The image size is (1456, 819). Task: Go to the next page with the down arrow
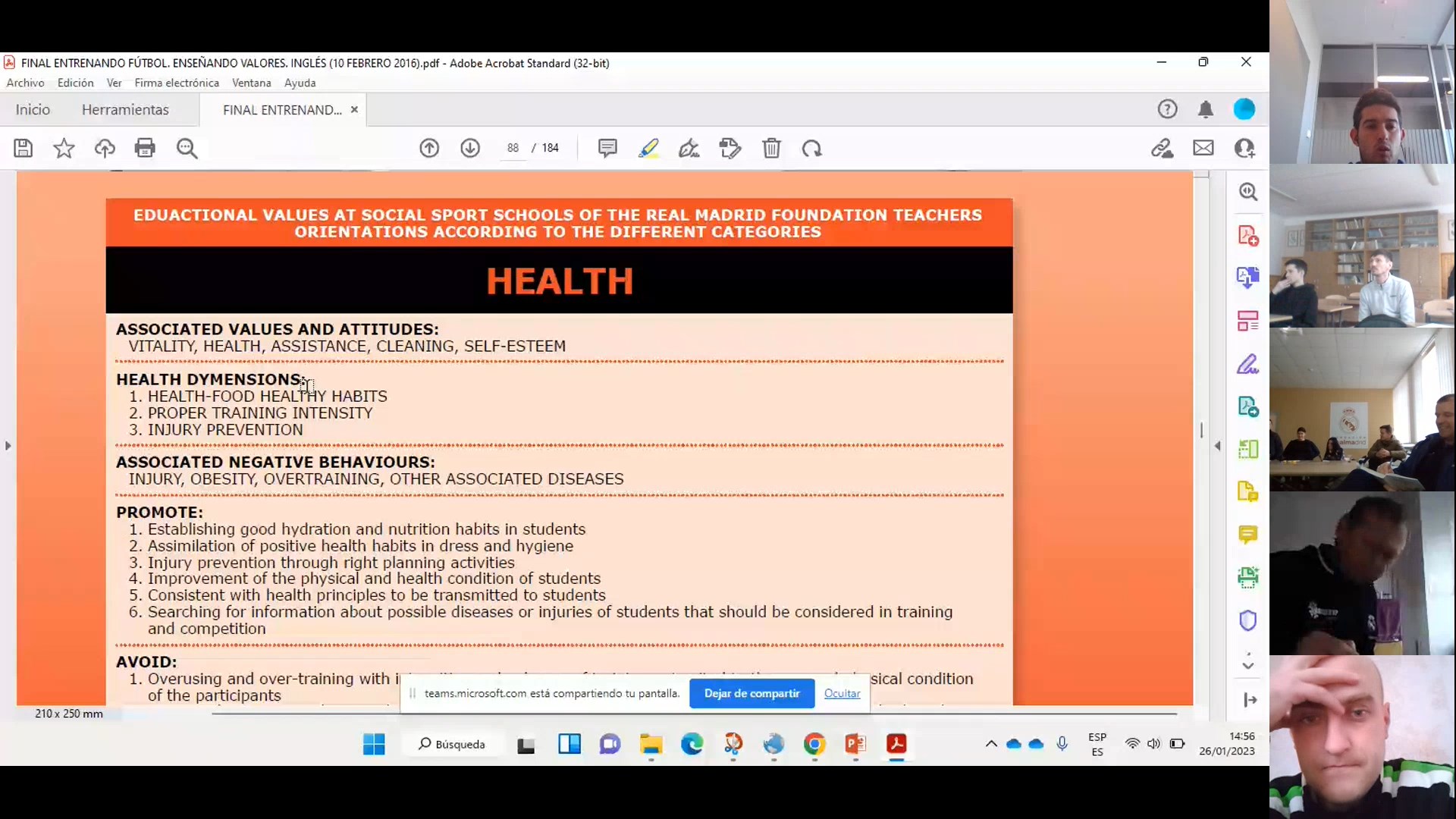(470, 148)
